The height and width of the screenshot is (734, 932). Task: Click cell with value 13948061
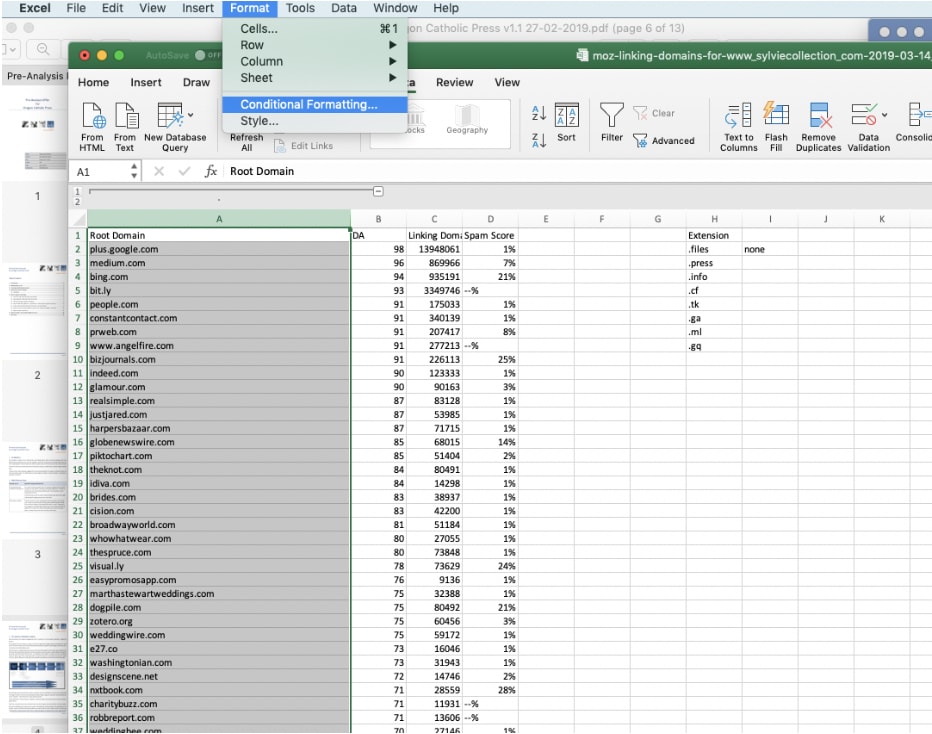[434, 249]
